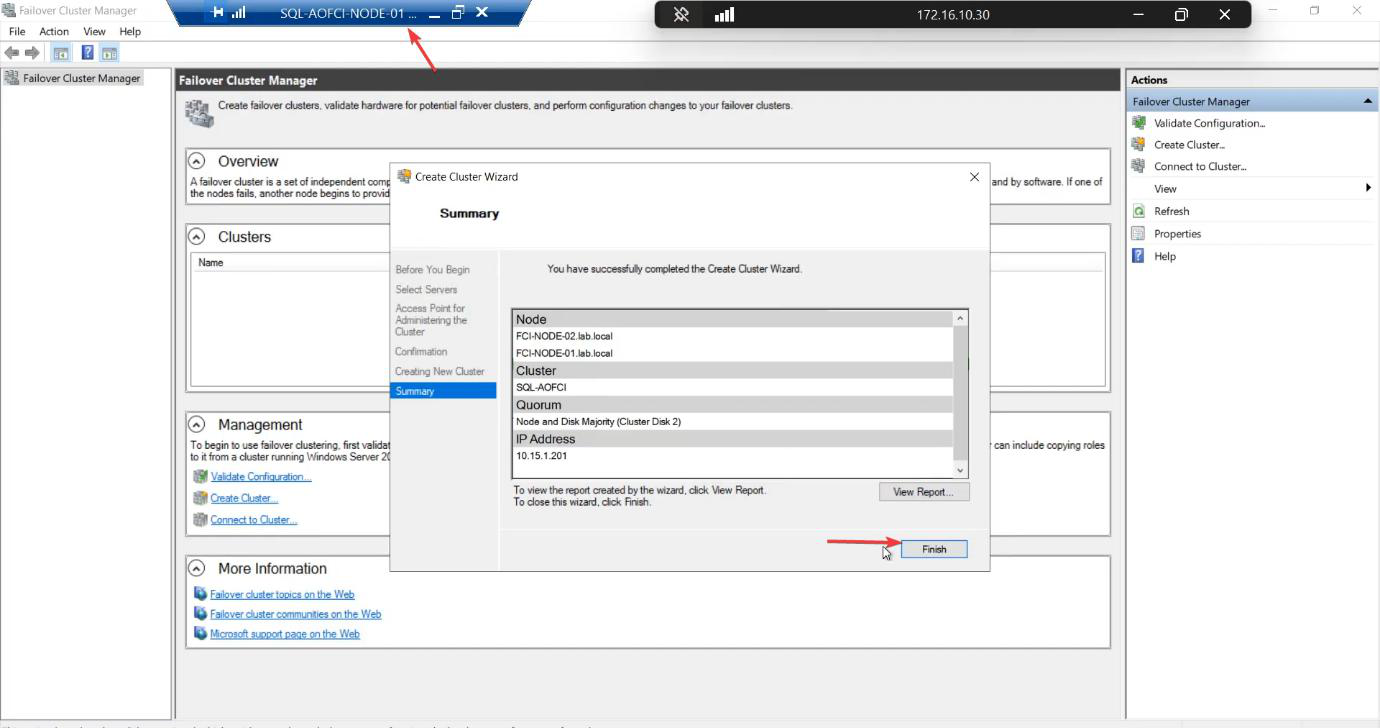Click Create Cluster text in Actions pane
The width and height of the screenshot is (1380, 728).
[1190, 144]
